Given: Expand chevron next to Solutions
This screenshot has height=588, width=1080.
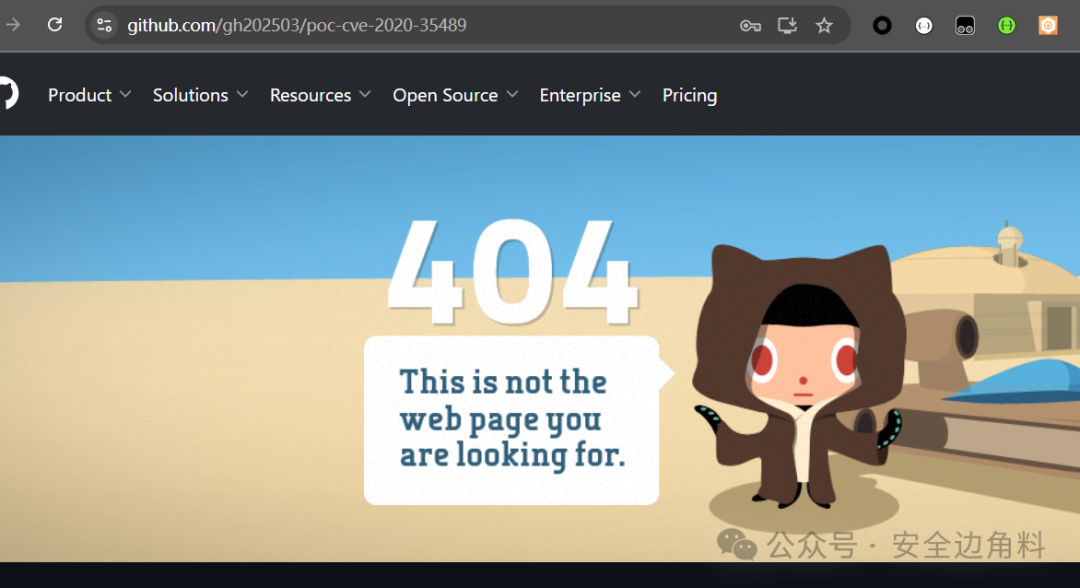Looking at the screenshot, I should pyautogui.click(x=242, y=94).
